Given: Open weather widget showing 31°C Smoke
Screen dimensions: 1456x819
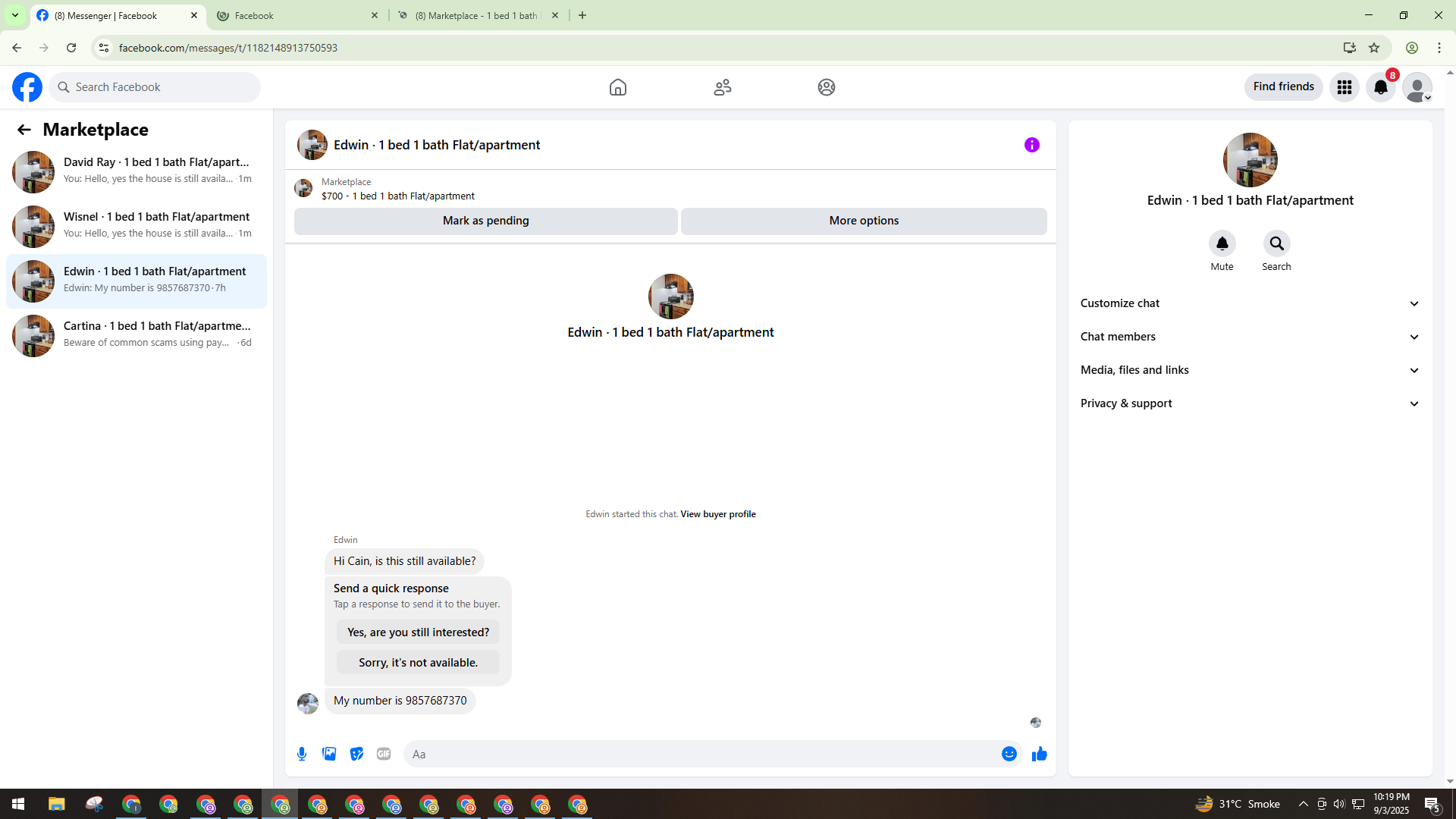Looking at the screenshot, I should pyautogui.click(x=1238, y=804).
